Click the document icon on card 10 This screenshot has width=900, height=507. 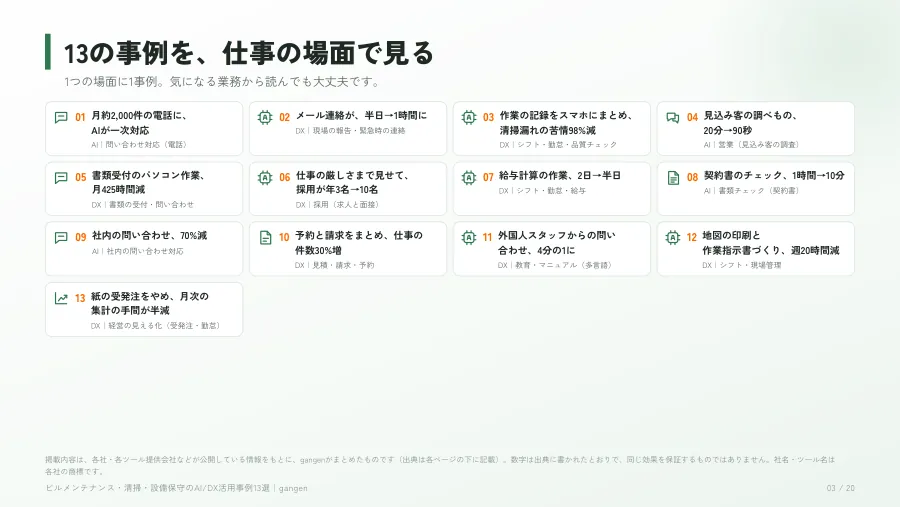coord(265,238)
